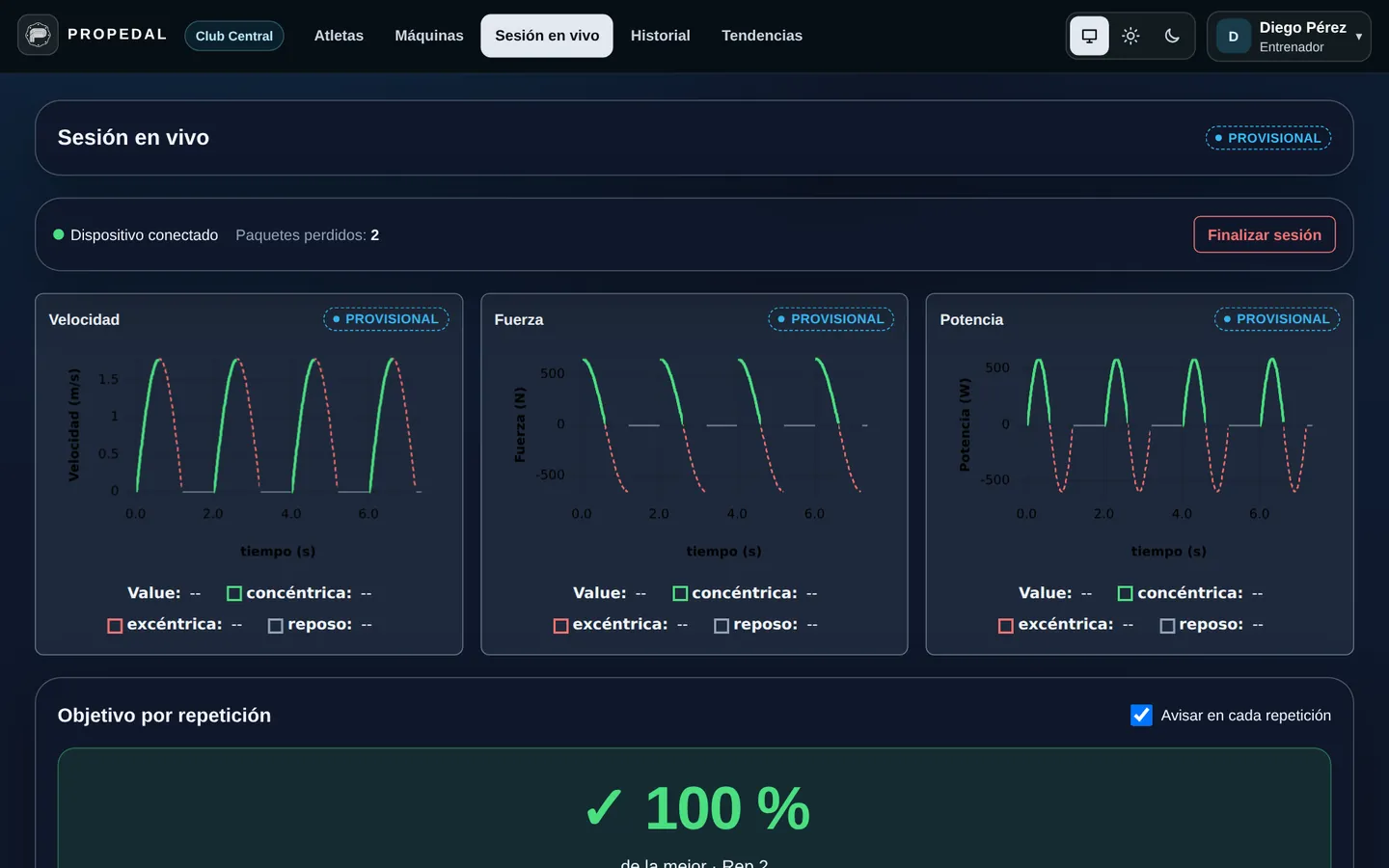
Task: Toggle excéntrica series in Fuerza chart
Action: click(x=620, y=625)
